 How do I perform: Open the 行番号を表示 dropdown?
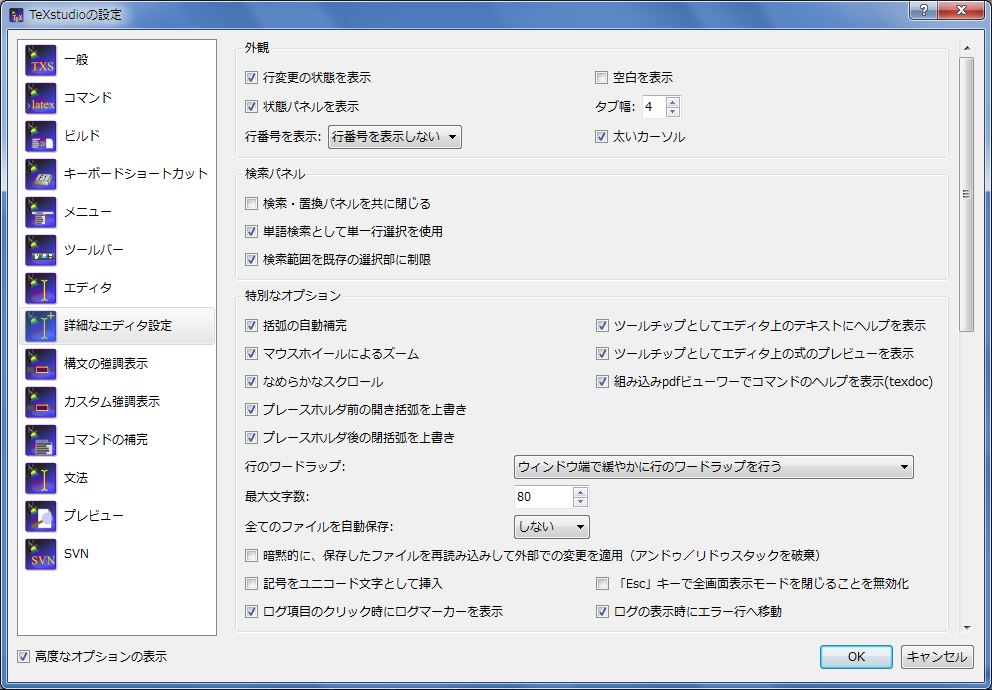[395, 136]
